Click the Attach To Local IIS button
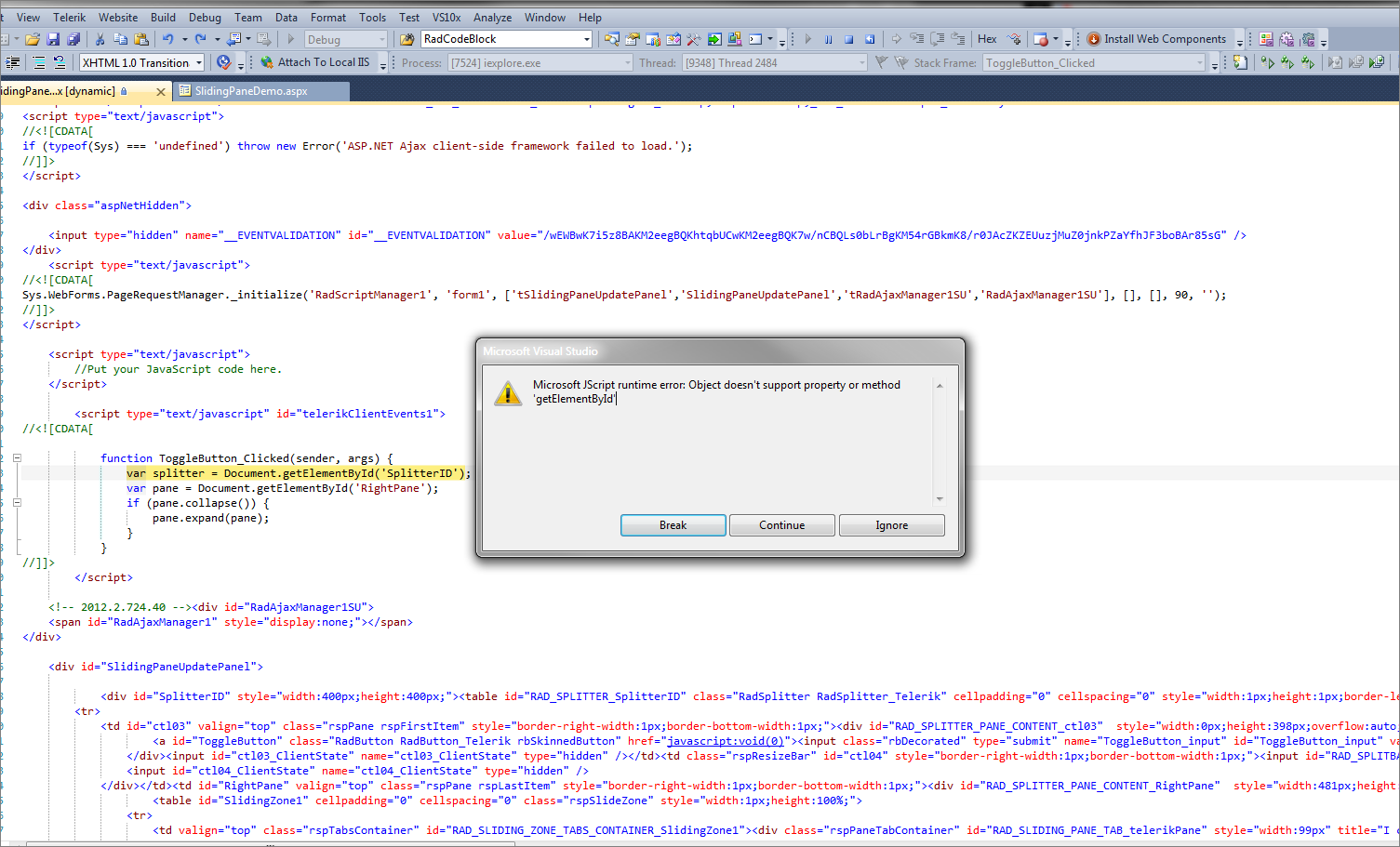 click(315, 62)
